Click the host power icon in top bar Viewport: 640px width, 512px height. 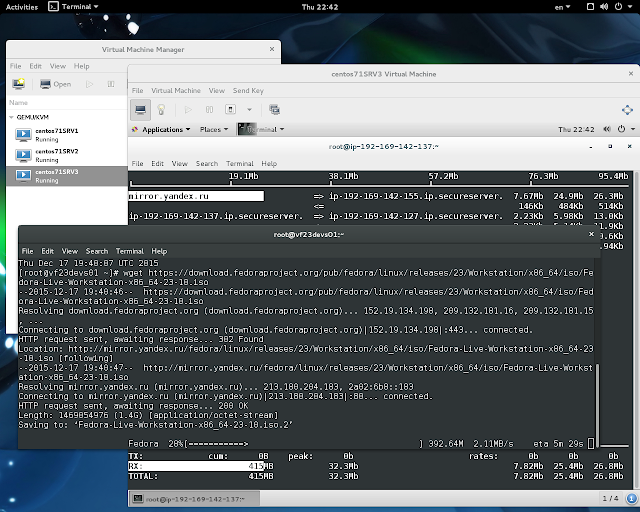(618, 7)
